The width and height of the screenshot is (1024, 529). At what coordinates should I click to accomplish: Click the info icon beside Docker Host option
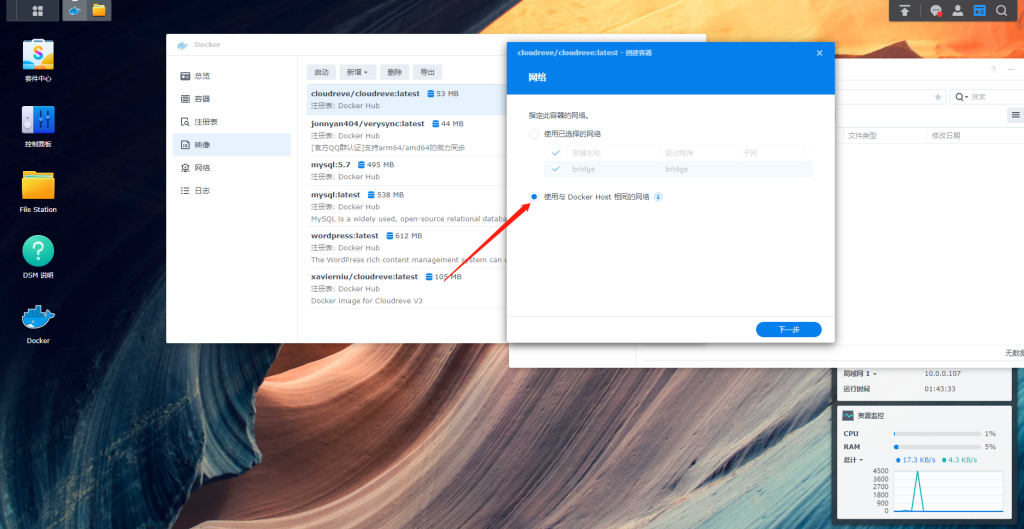658,197
